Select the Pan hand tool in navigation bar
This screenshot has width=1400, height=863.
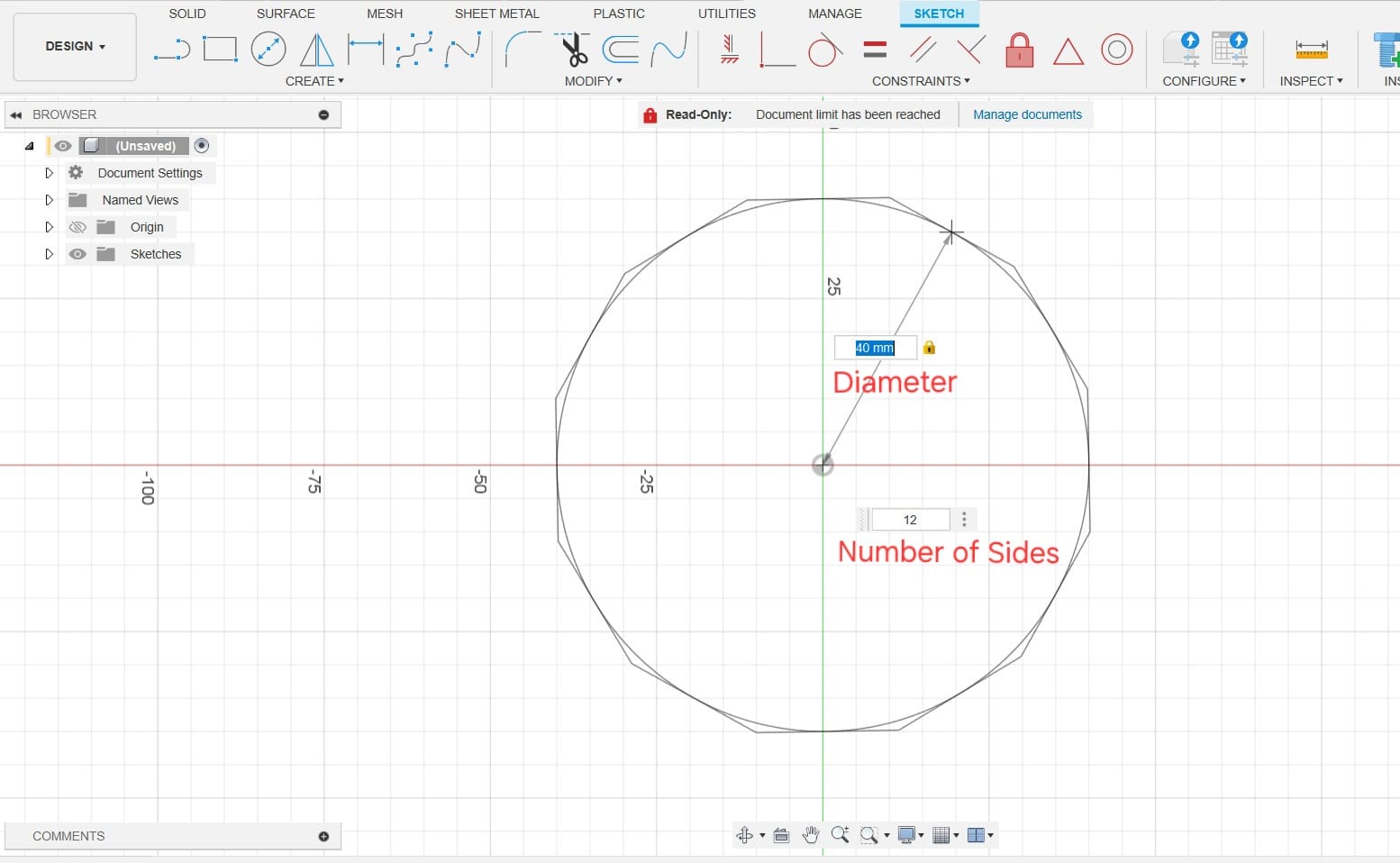[x=811, y=835]
